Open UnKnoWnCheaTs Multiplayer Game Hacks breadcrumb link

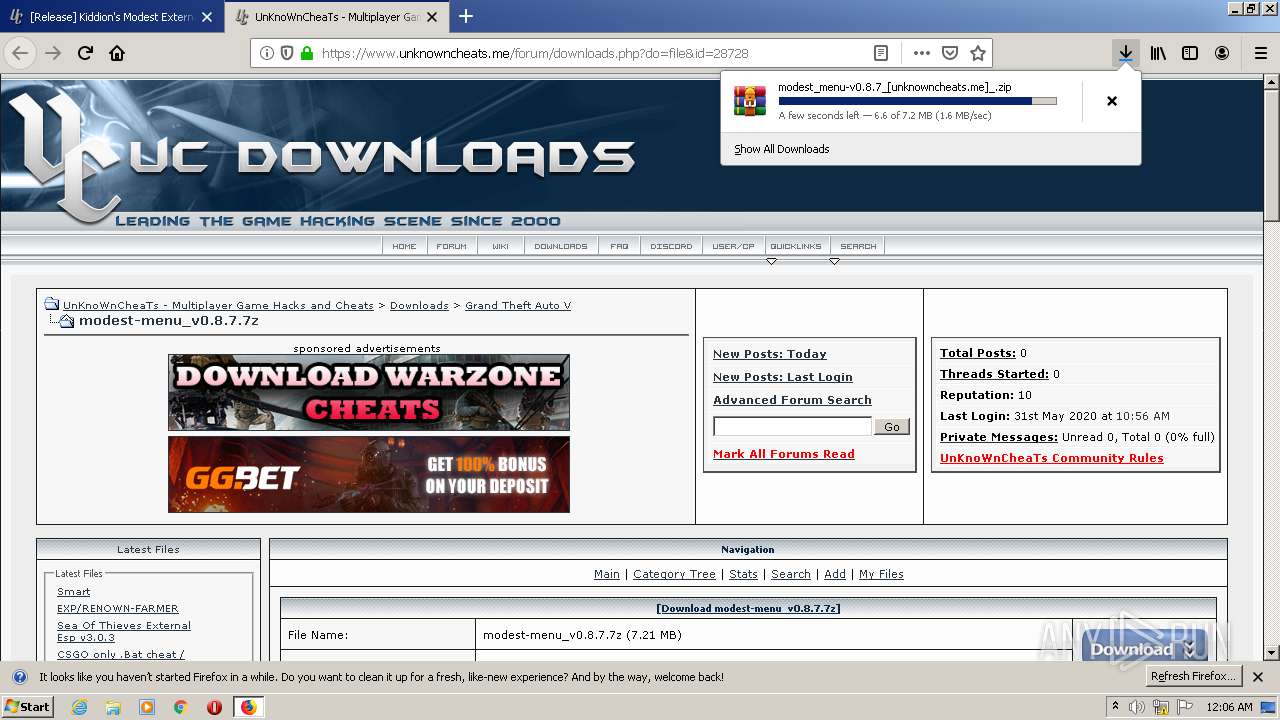pyautogui.click(x=218, y=306)
